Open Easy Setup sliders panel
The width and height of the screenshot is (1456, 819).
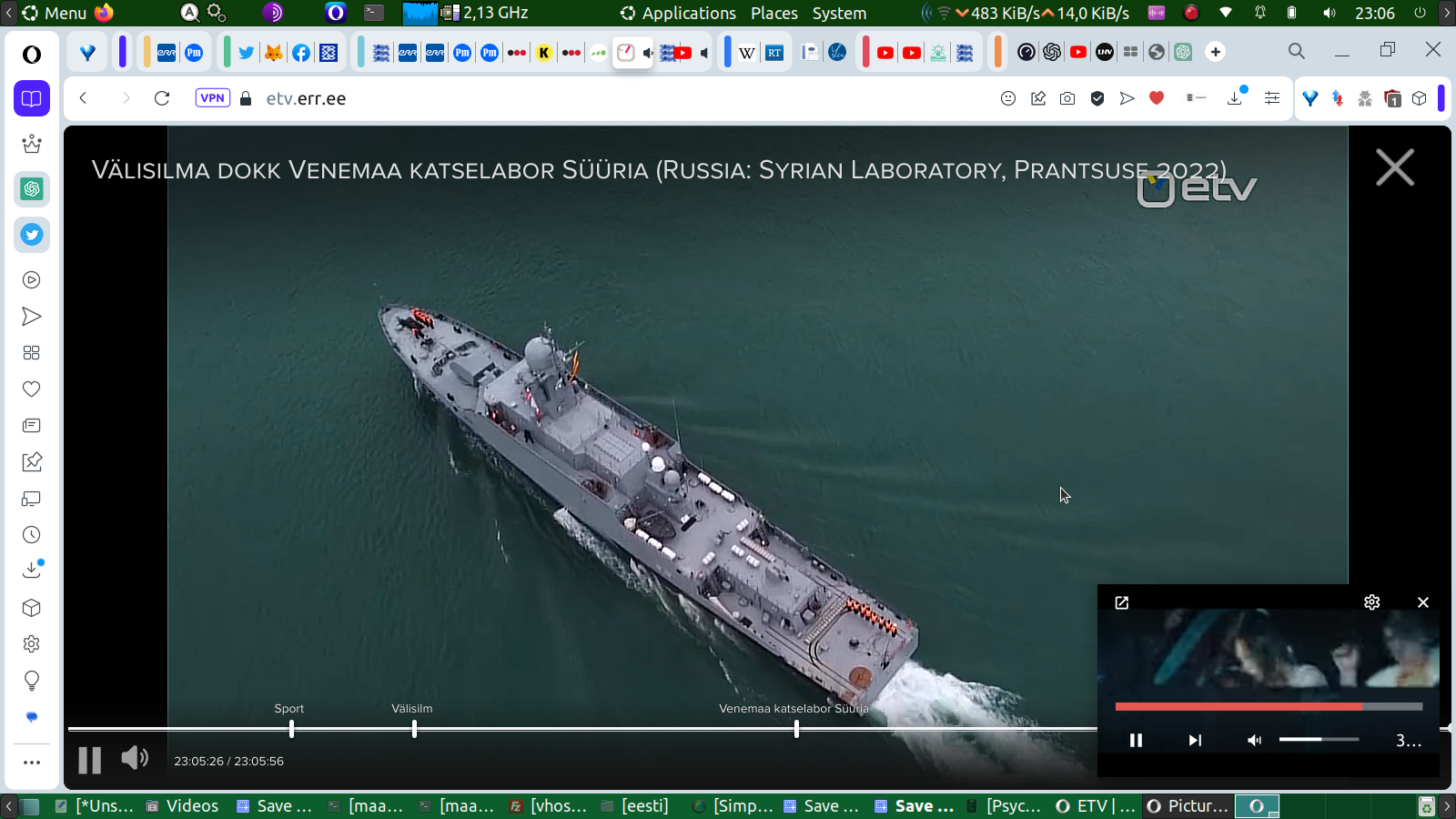pos(1272,98)
